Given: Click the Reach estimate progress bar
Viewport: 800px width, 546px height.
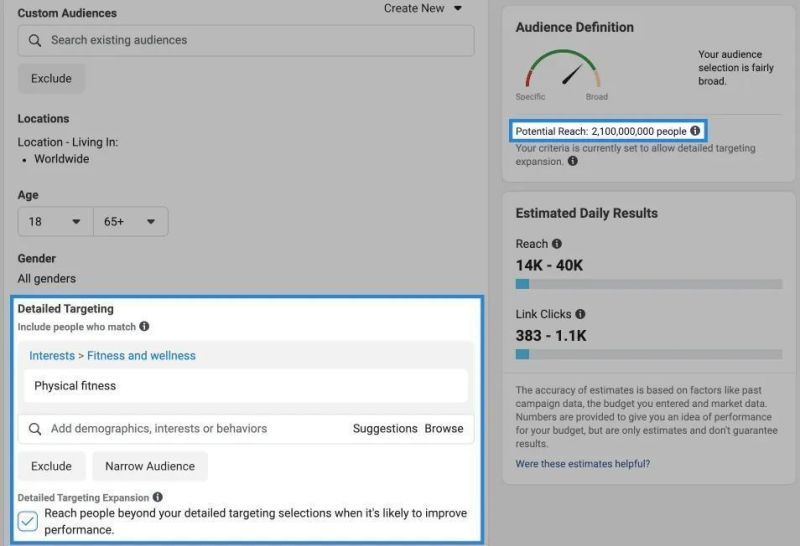Looking at the screenshot, I should click(648, 284).
